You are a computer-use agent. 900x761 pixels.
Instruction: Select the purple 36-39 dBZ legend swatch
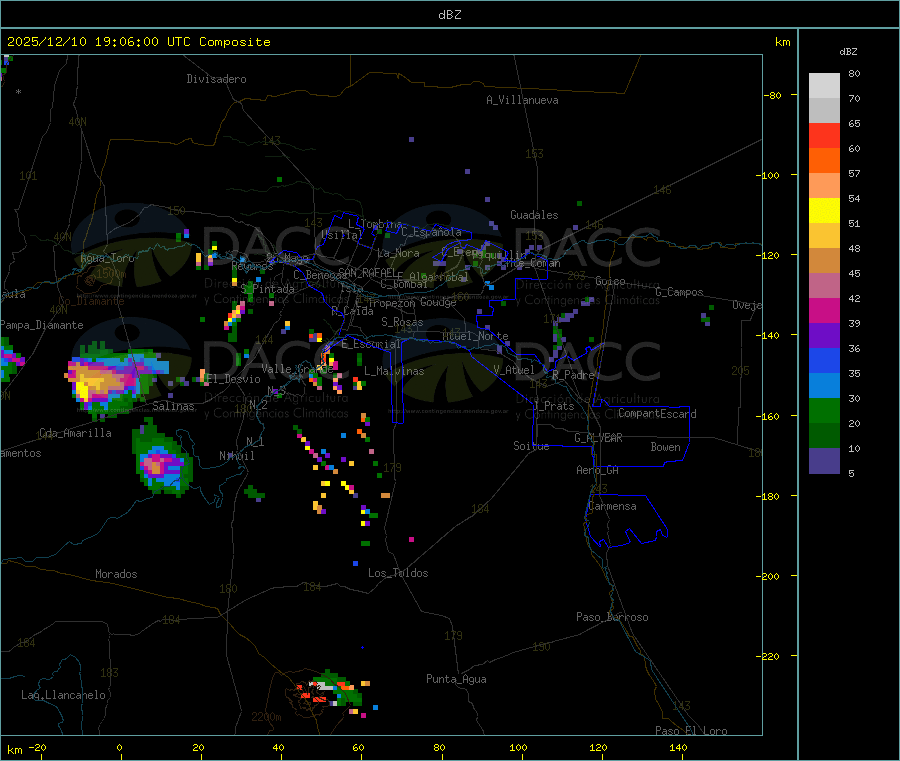point(824,335)
